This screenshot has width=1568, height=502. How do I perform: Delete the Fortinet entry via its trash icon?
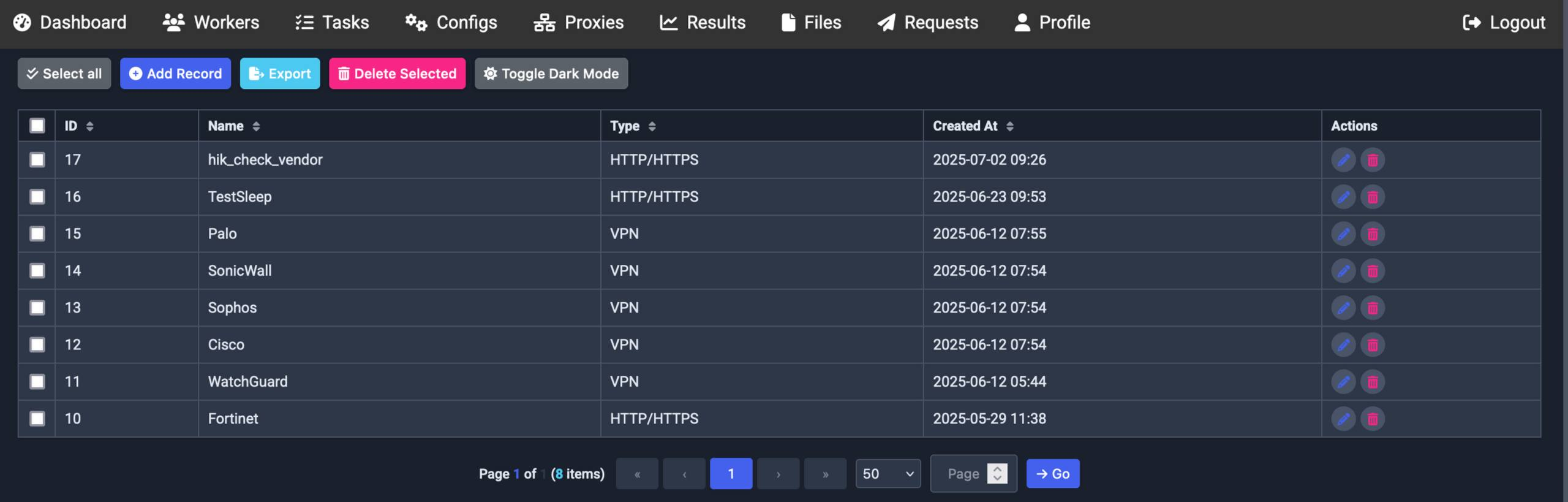[x=1373, y=419]
